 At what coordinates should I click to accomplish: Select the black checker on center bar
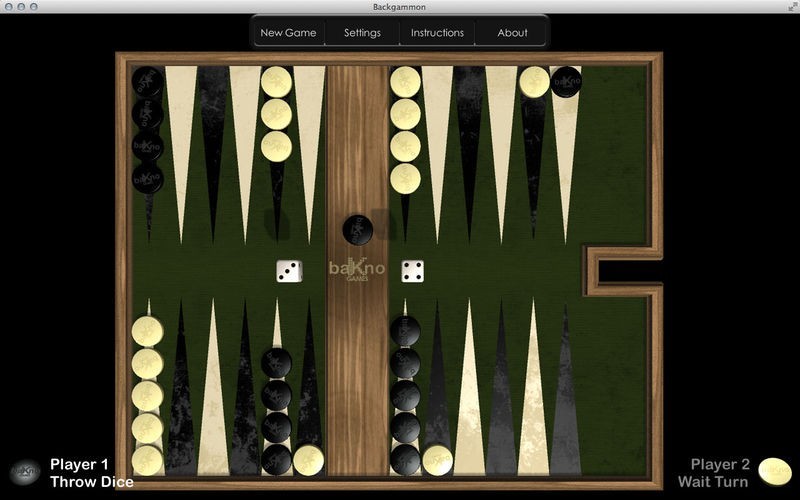[358, 229]
